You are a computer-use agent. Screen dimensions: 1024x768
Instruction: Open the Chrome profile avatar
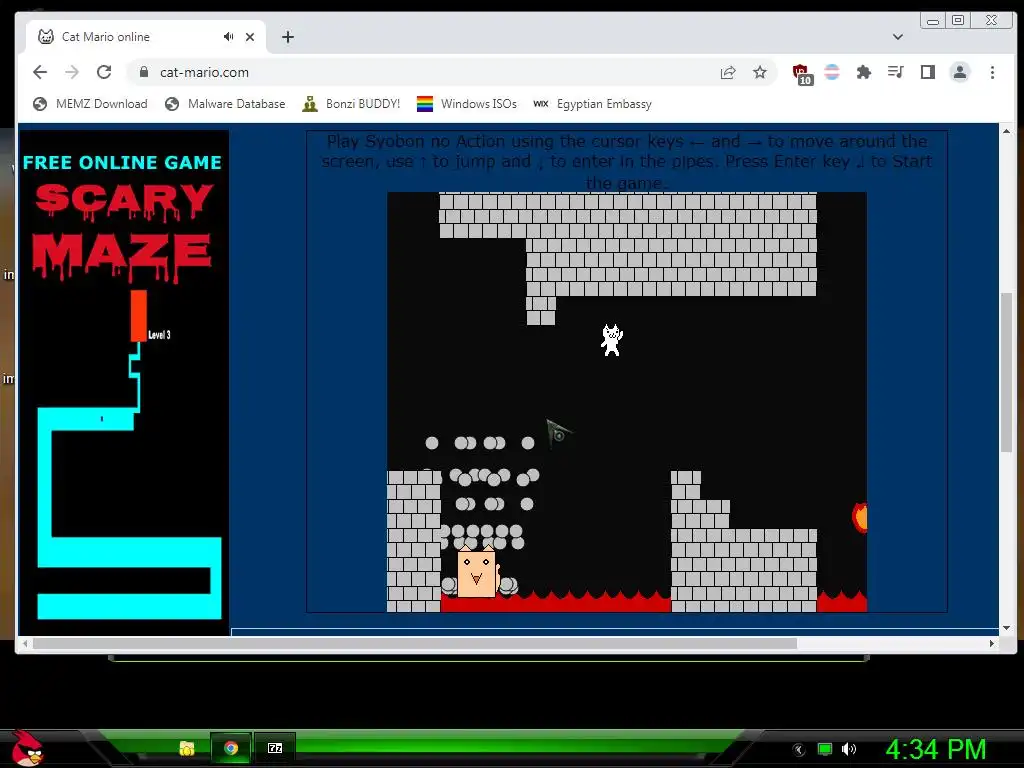[959, 72]
